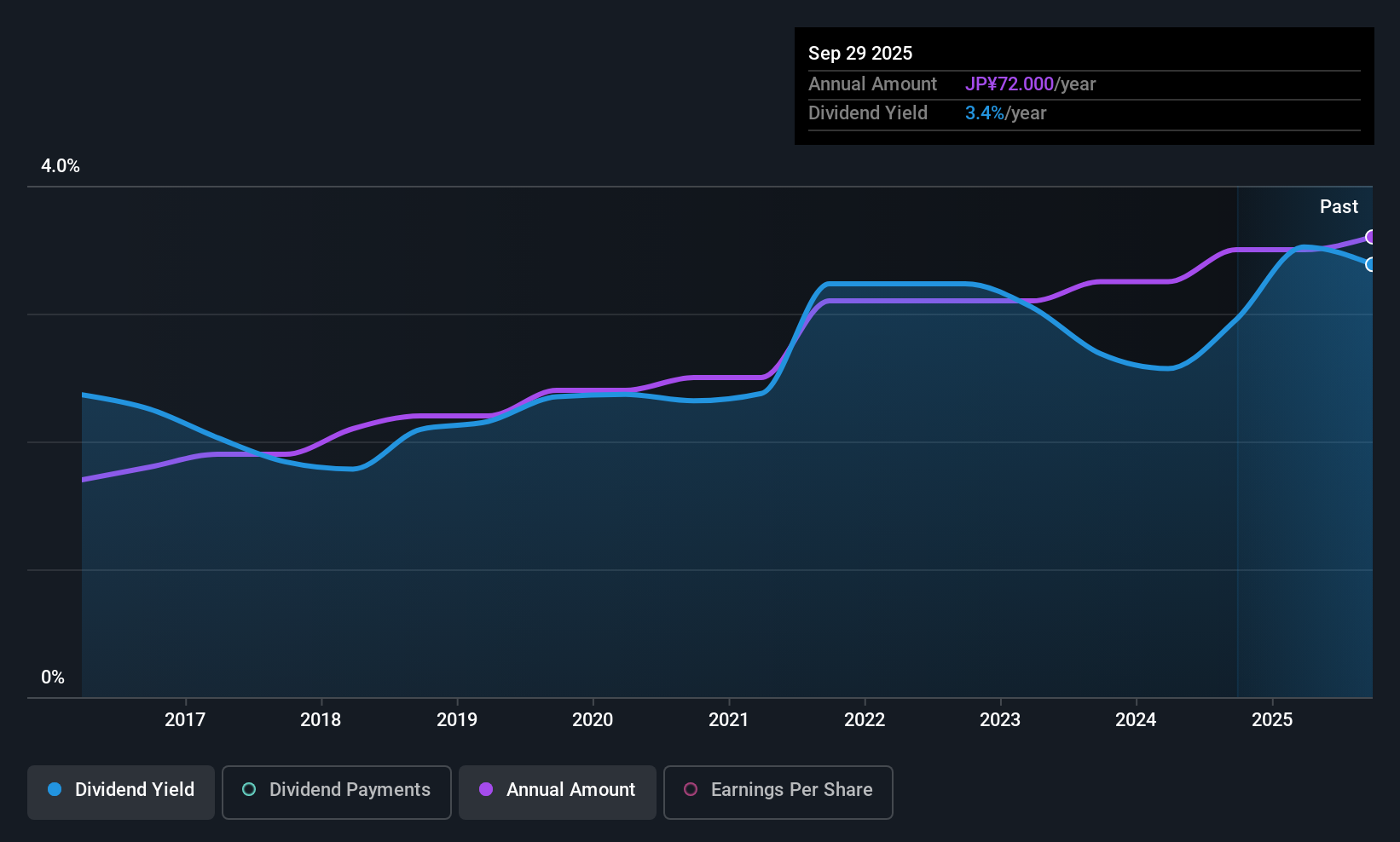Screen dimensions: 1400x842
Task: Select the 2020 x-axis label
Action: coord(593,720)
